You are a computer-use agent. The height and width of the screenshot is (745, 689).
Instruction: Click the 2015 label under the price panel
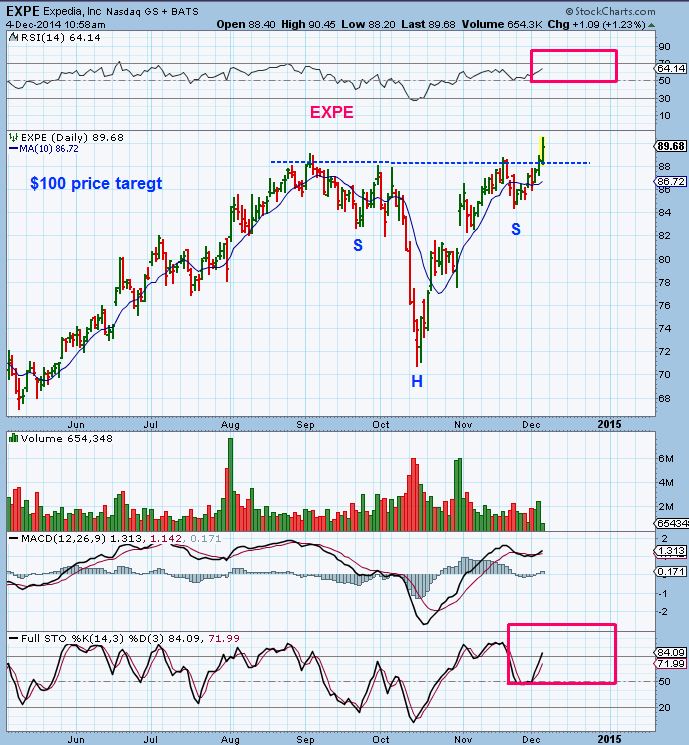tap(609, 424)
